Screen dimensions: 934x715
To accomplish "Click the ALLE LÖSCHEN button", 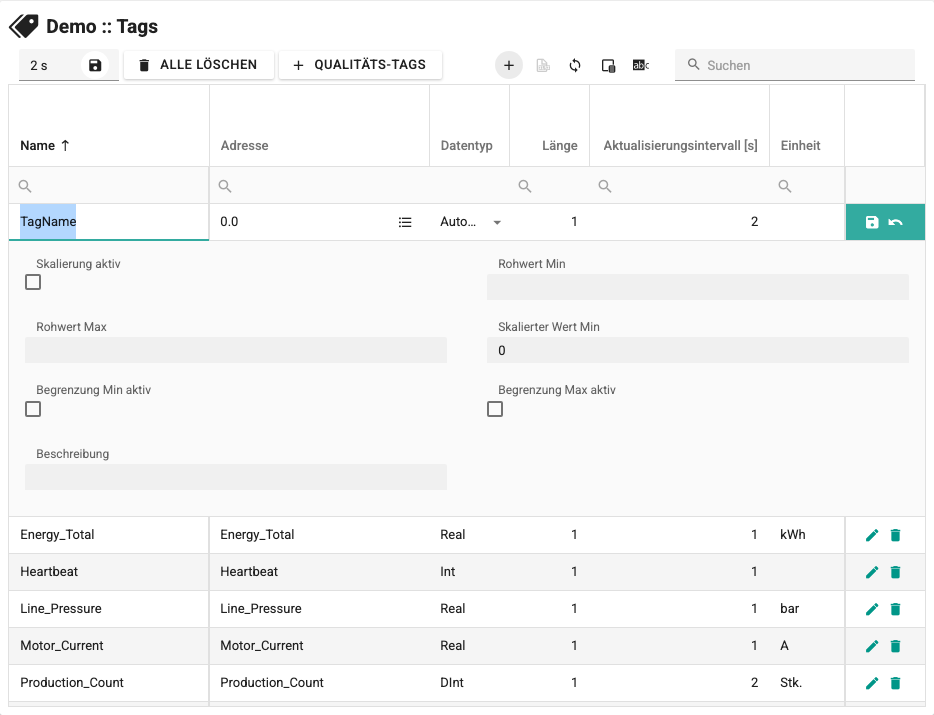I will [x=198, y=65].
